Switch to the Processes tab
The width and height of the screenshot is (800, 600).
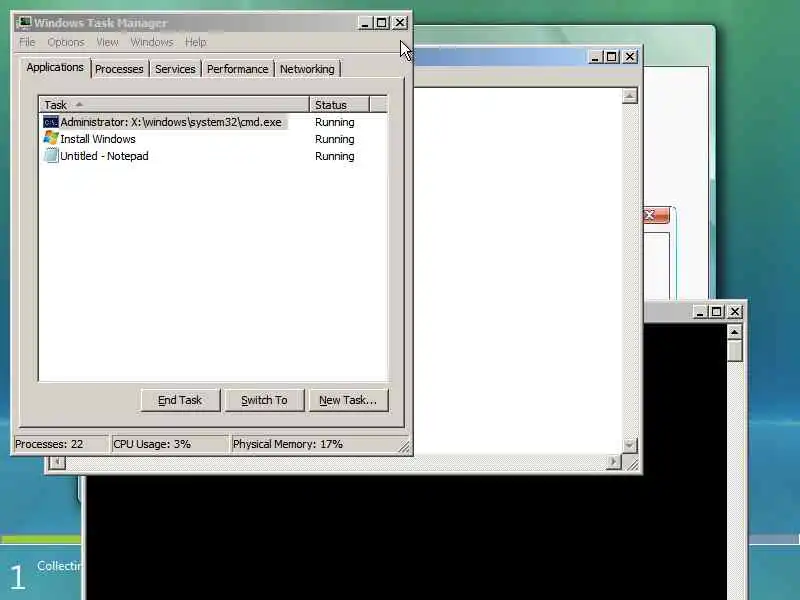[119, 69]
